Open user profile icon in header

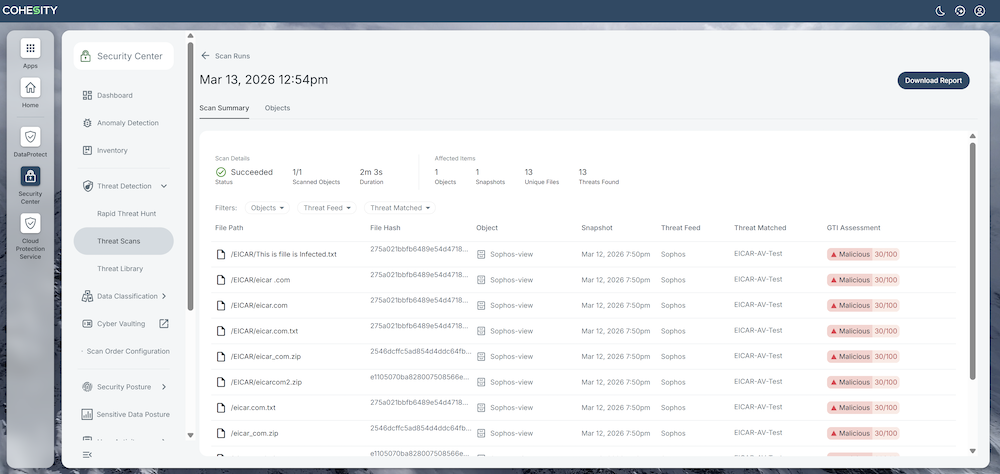[980, 10]
